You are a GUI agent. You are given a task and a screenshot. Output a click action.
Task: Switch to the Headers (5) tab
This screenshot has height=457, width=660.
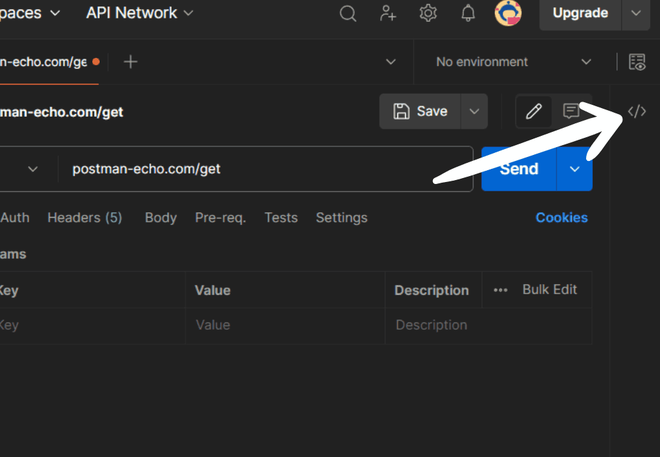(x=85, y=218)
